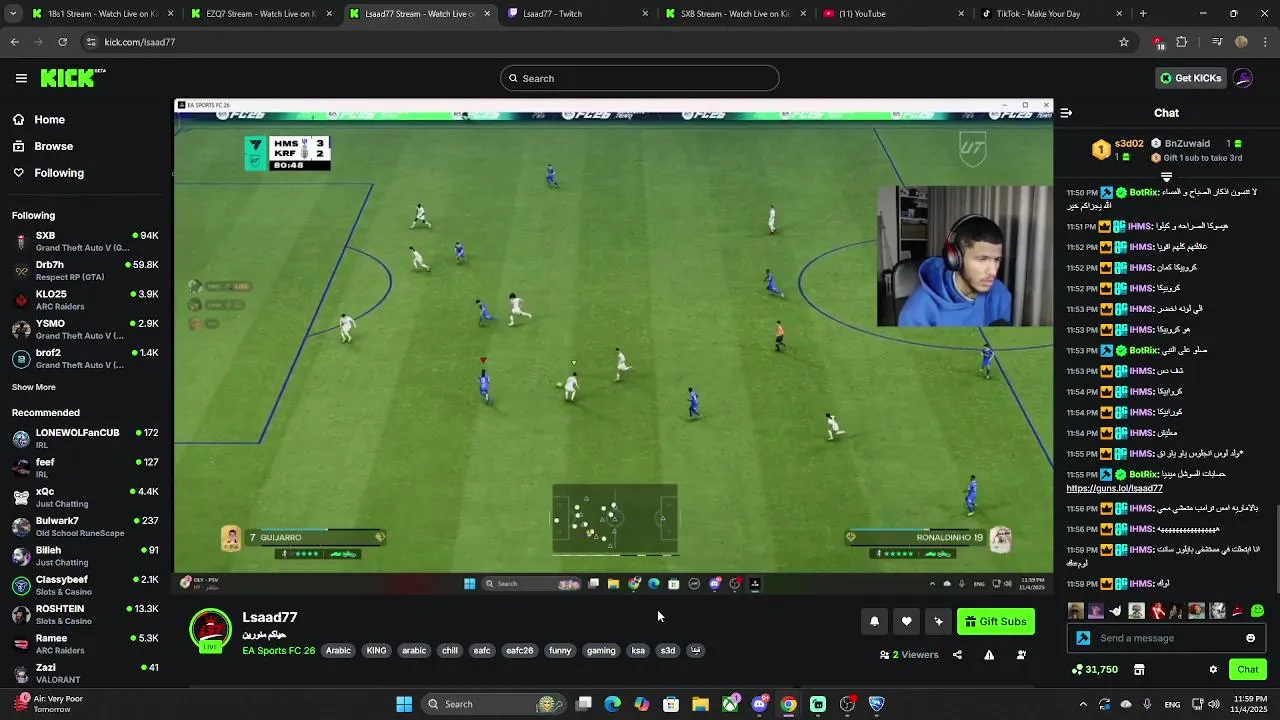The height and width of the screenshot is (720, 1280).
Task: Click the eafc26 tag
Action: 519,650
